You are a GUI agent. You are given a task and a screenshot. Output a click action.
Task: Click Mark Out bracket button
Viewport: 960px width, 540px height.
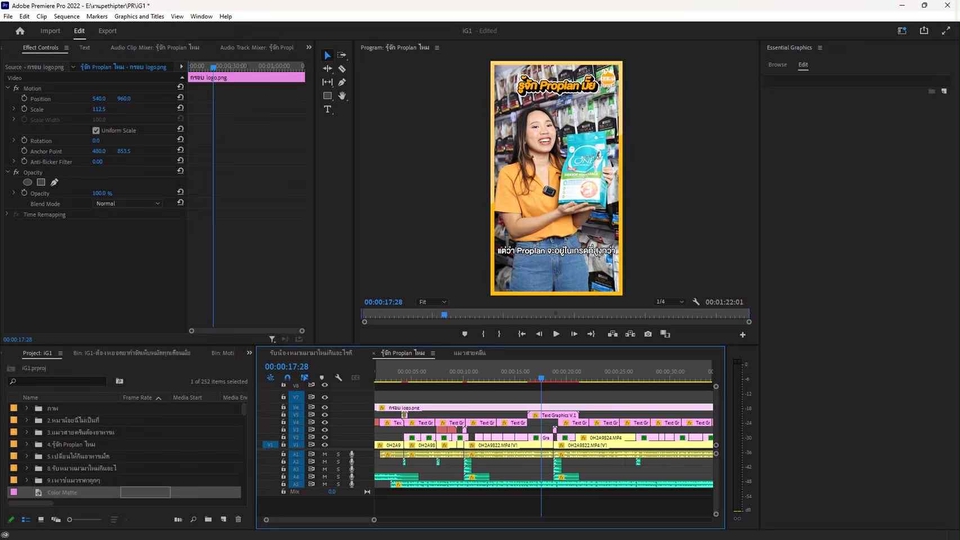tap(499, 334)
